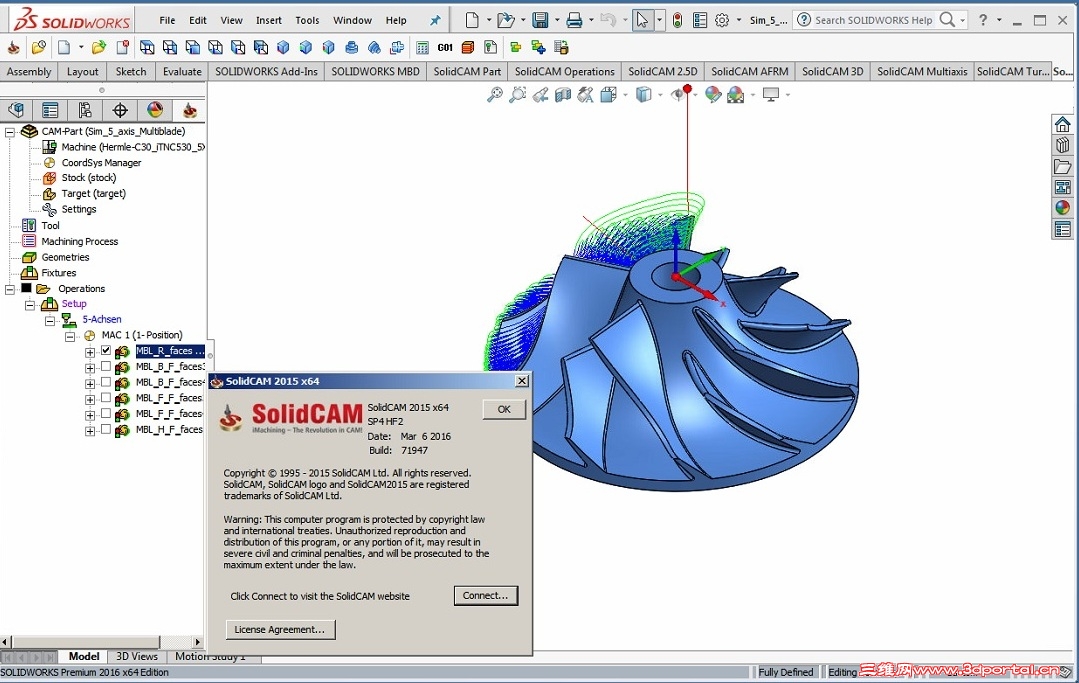Switch to the ConfigurationManager tab icon
1079x683 pixels.
coord(85,110)
